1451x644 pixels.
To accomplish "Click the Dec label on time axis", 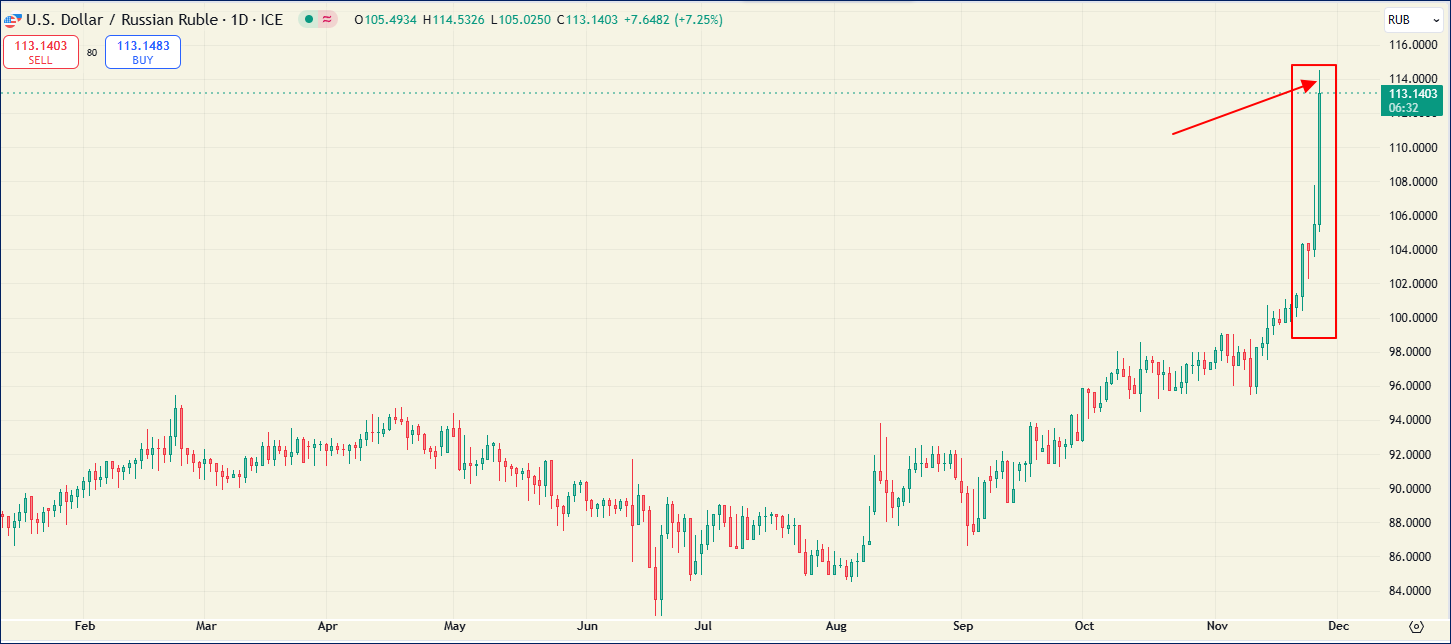I will pos(1339,627).
